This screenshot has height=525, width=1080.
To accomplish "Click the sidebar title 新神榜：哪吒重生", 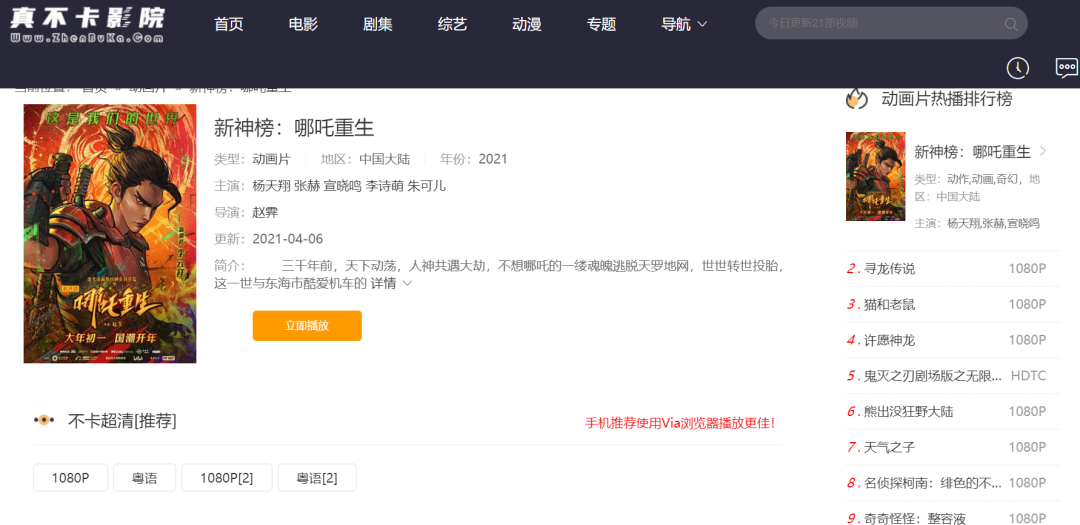I will (972, 152).
